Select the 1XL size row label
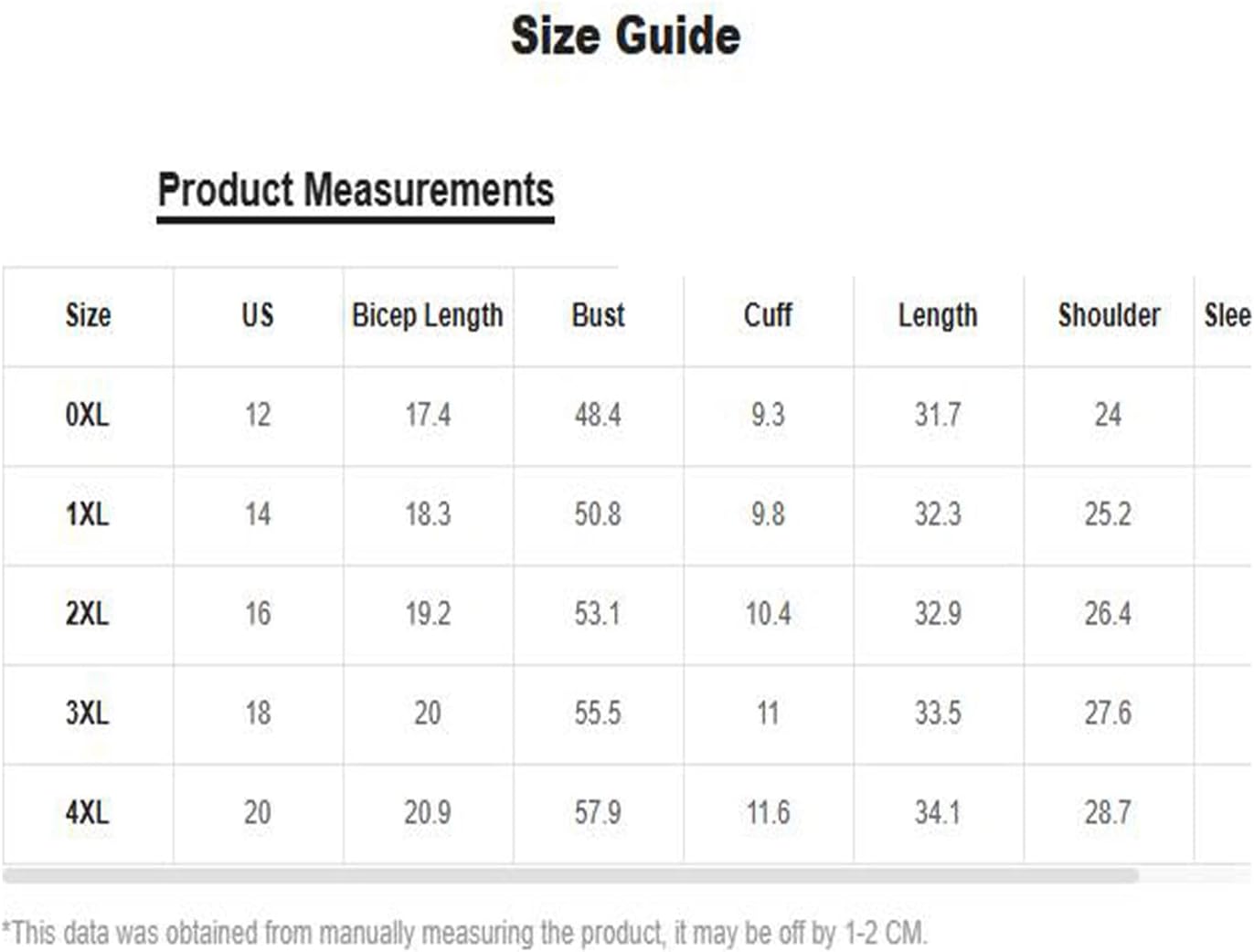 pyautogui.click(x=88, y=514)
